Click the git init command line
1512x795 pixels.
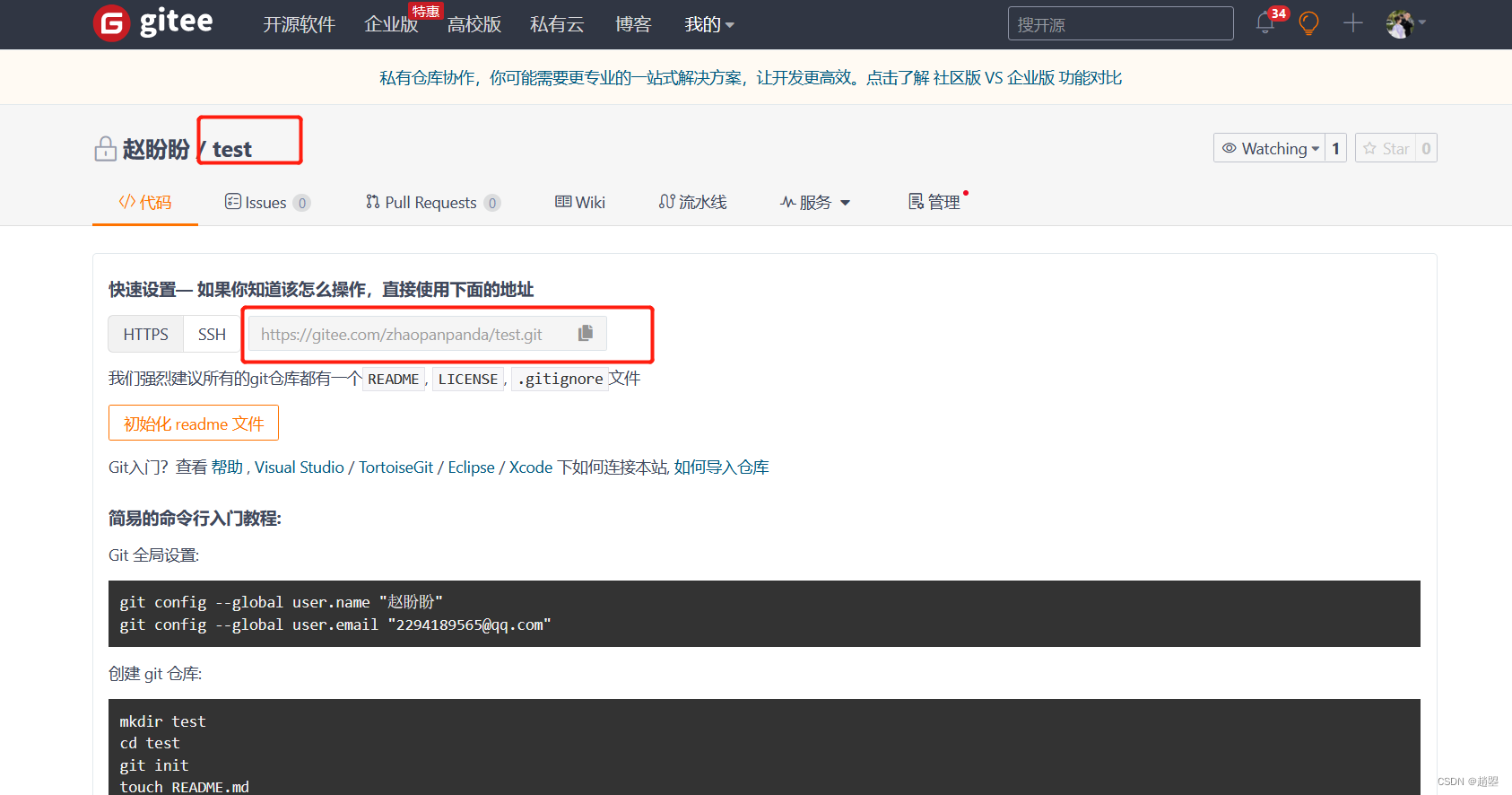(154, 765)
